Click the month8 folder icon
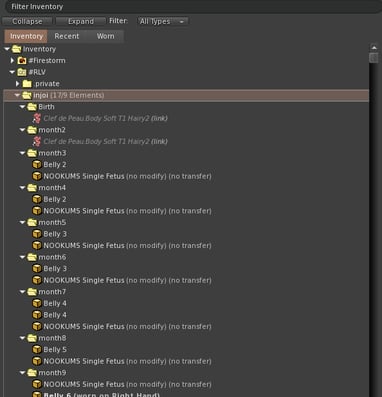382x397 pixels. [32, 338]
